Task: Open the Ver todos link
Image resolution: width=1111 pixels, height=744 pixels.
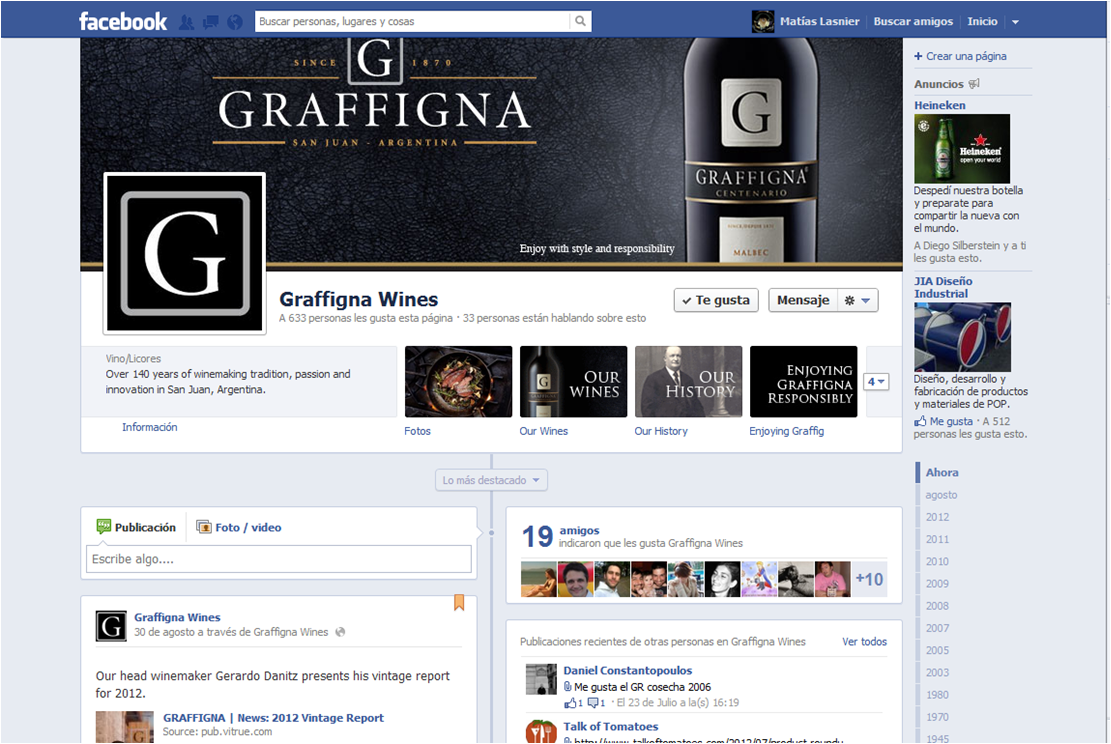Action: pyautogui.click(x=864, y=642)
